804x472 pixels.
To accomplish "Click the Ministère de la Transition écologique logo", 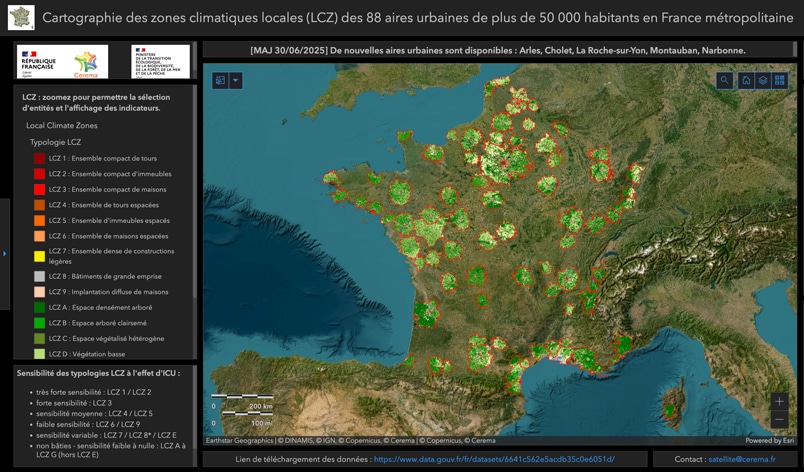I will click(x=160, y=61).
